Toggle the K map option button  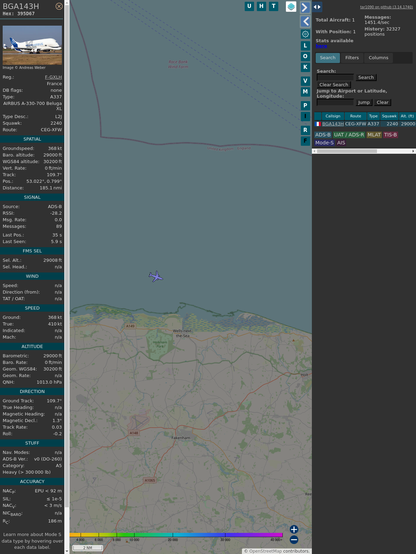point(305,67)
